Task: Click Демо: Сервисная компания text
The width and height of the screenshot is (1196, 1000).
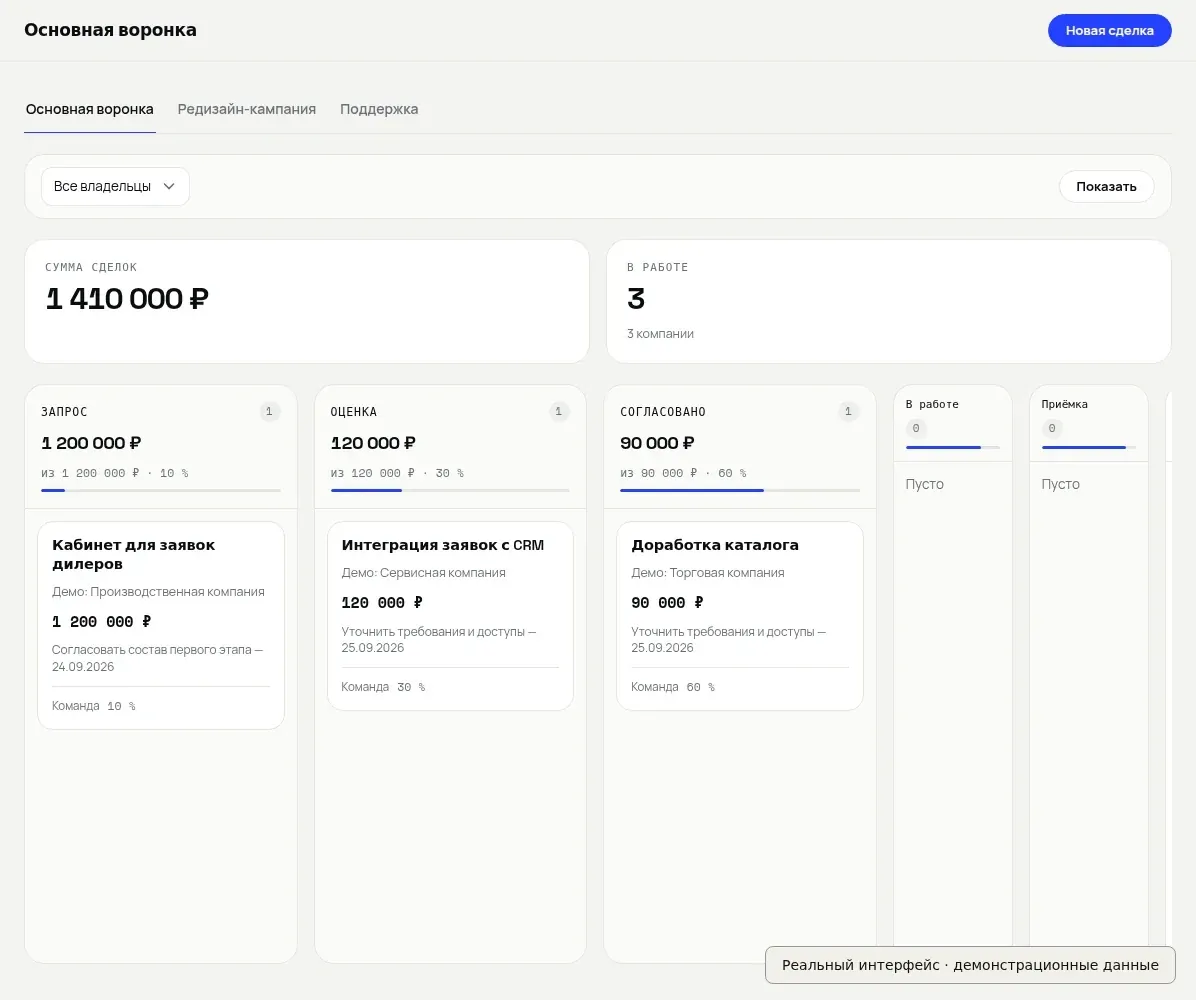Action: (423, 572)
